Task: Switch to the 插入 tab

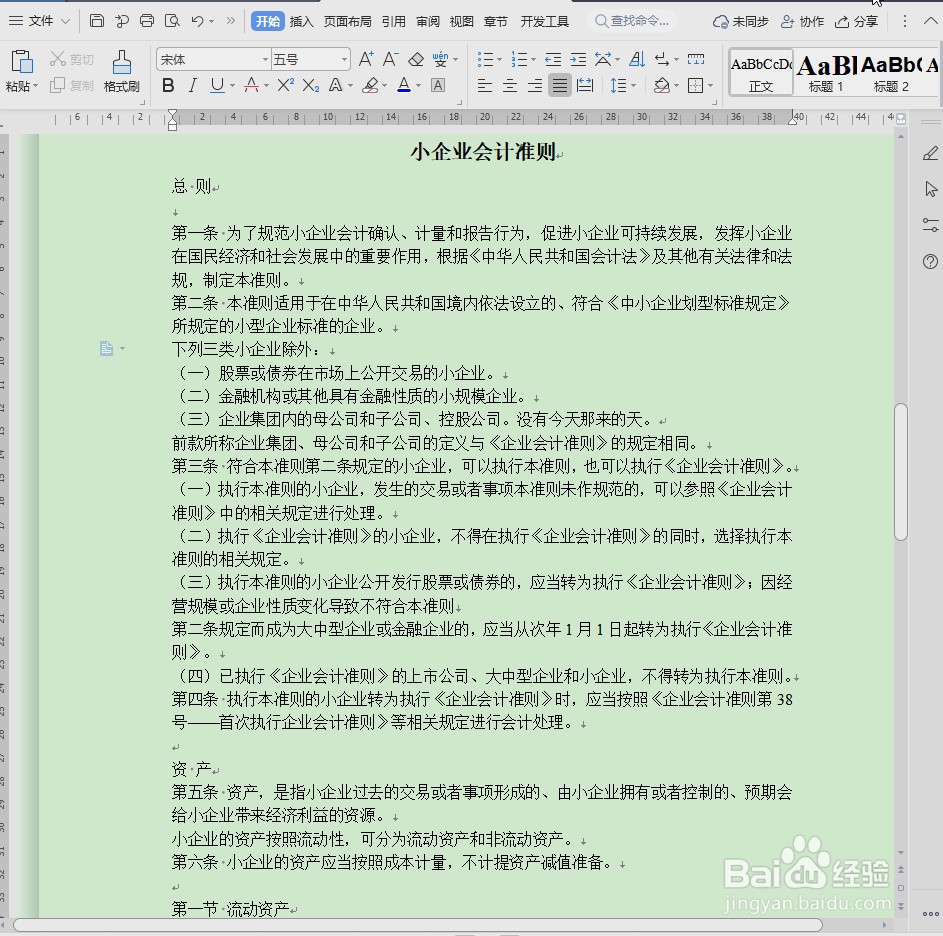Action: pyautogui.click(x=301, y=22)
